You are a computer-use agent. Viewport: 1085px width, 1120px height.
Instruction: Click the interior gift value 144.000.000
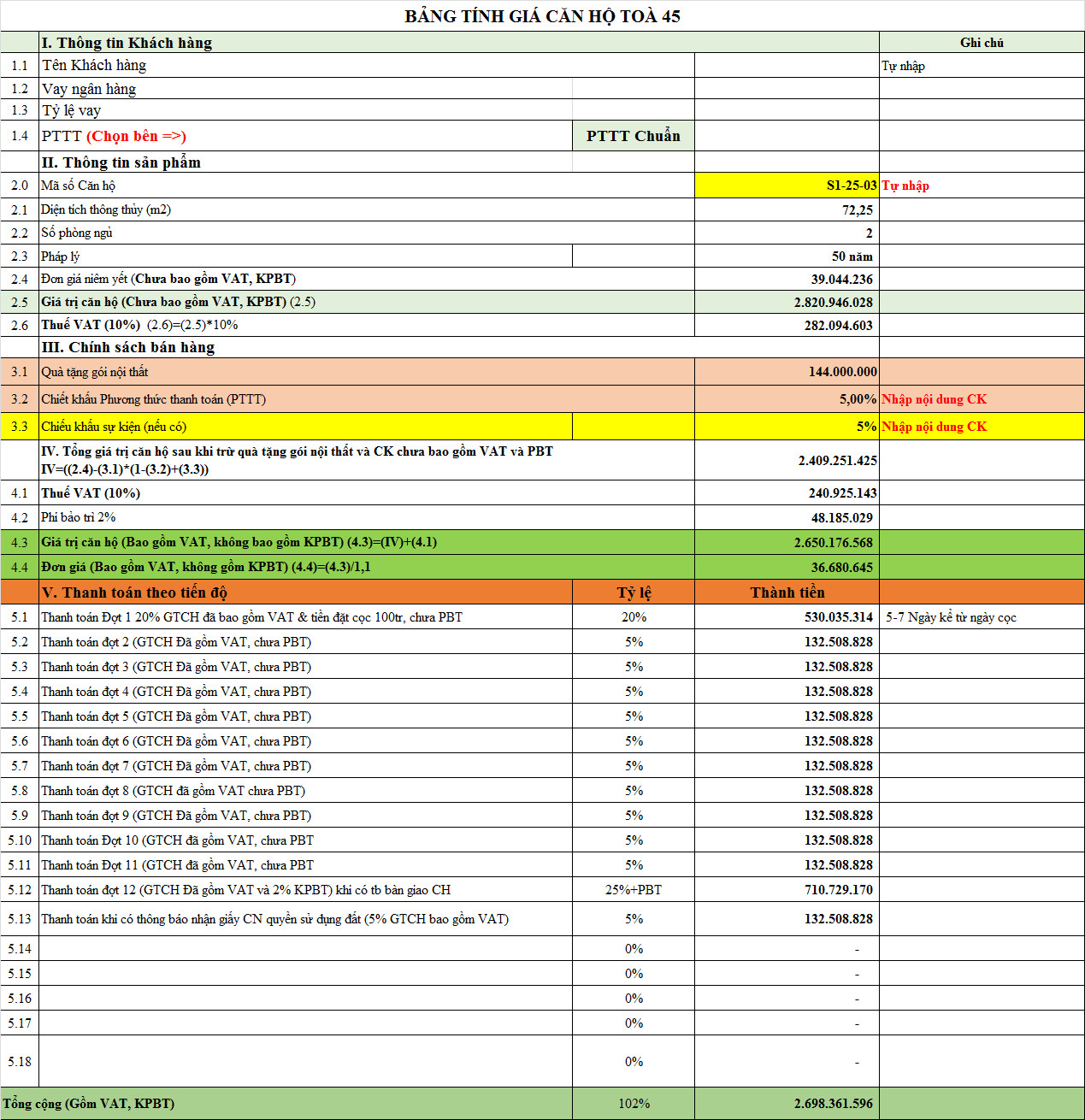click(842, 372)
